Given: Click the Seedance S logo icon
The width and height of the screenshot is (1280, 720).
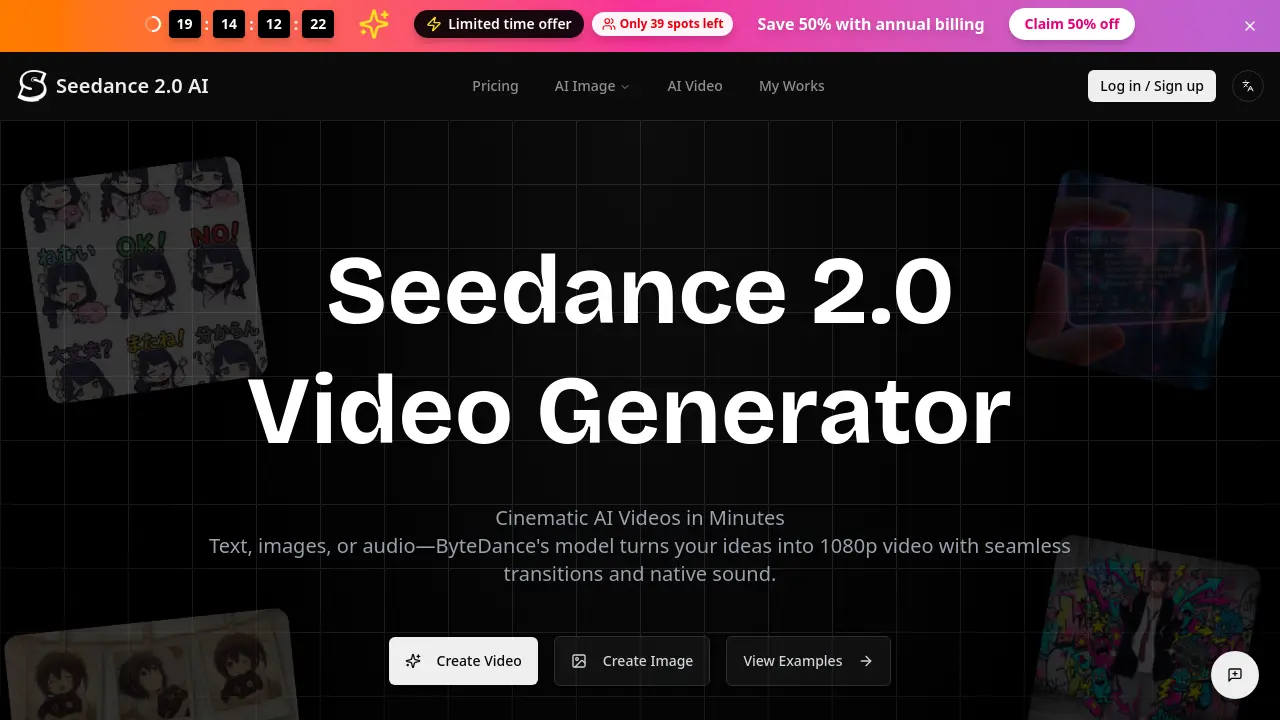Looking at the screenshot, I should click(33, 86).
